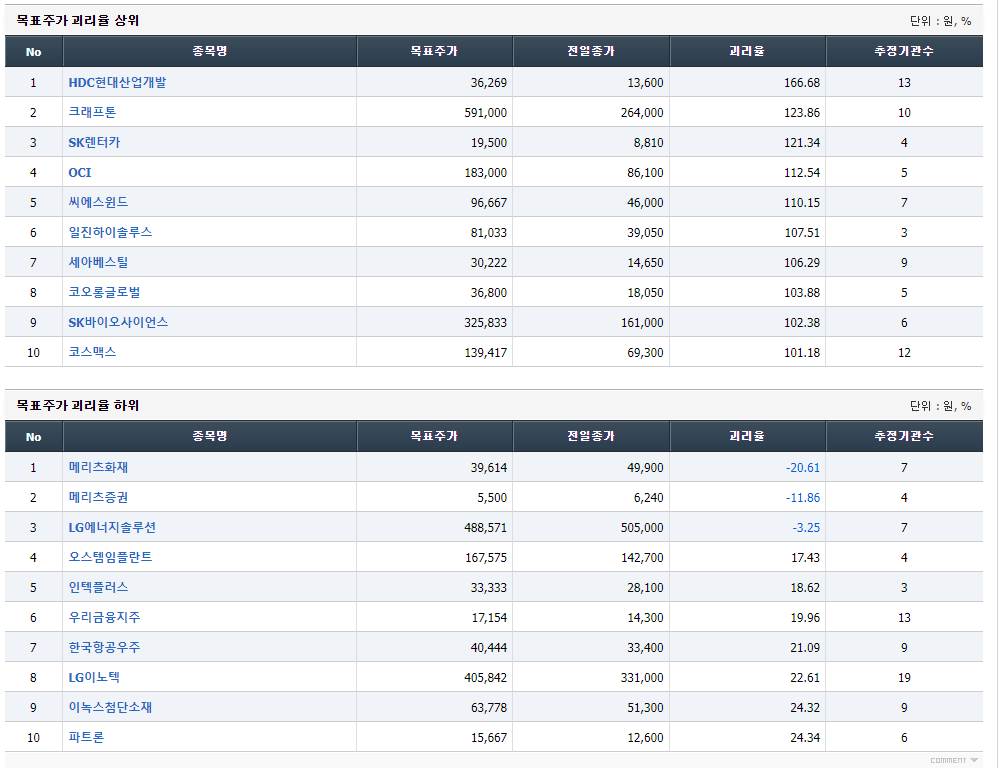Click the 추정기관수 header in upper table

(904, 51)
